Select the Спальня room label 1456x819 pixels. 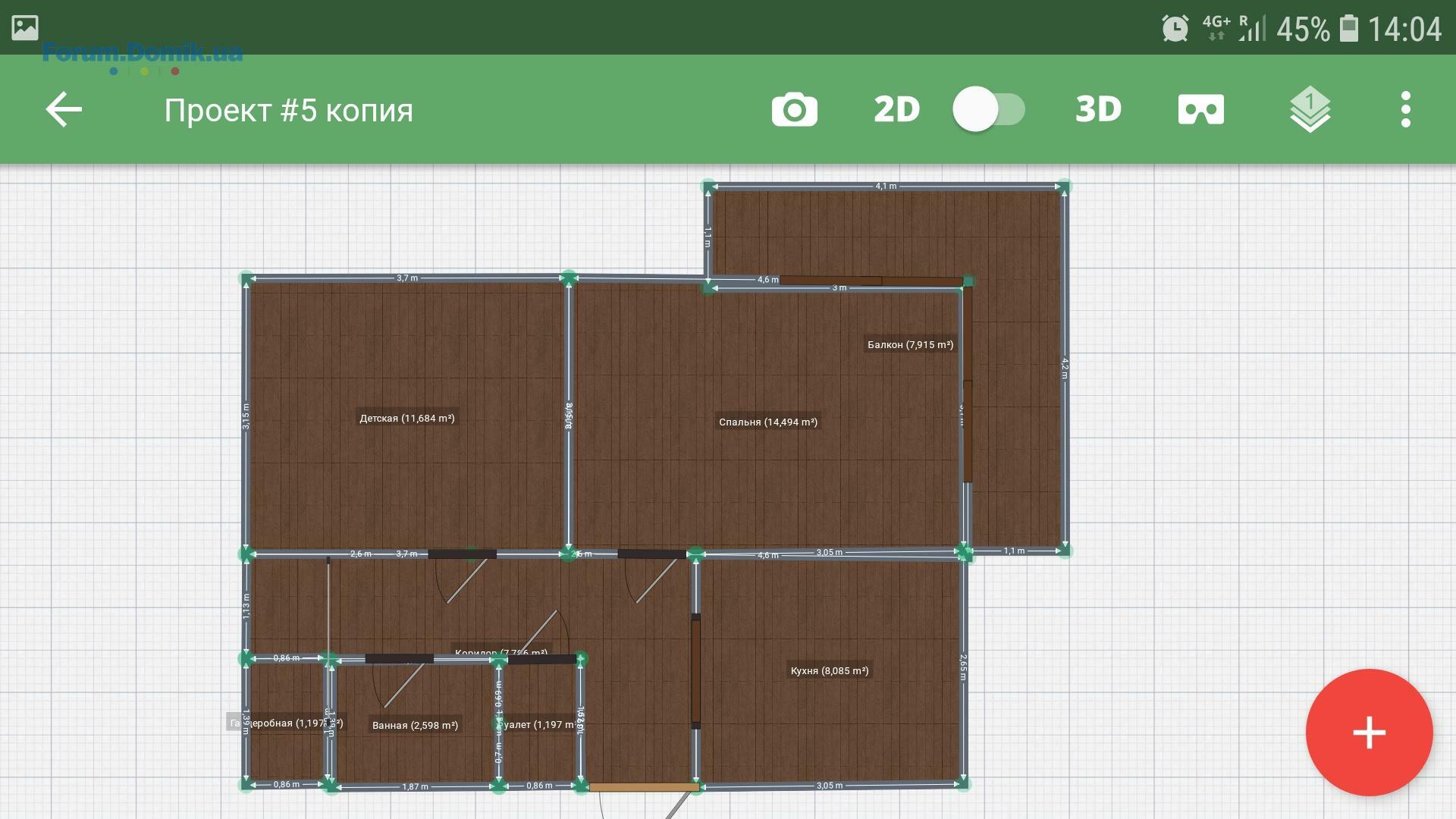767,422
